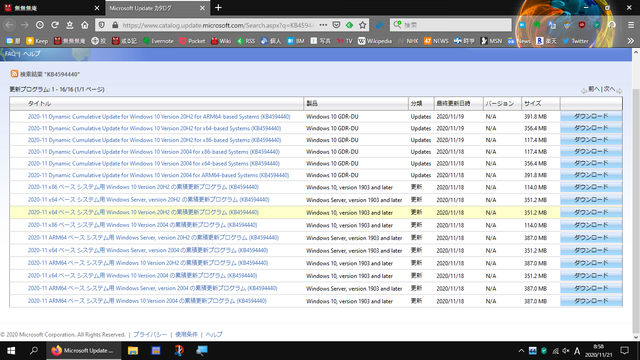640x360 pixels.
Task: Open the tracking protection shield icon
Action: (x=102, y=25)
